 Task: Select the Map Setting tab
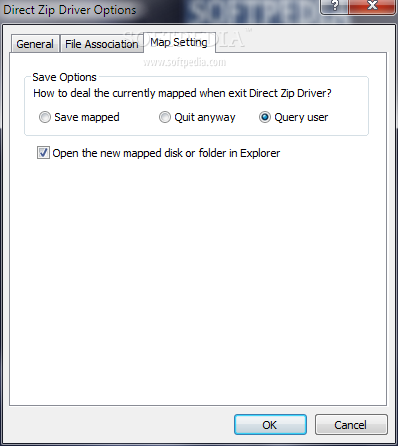pos(179,42)
